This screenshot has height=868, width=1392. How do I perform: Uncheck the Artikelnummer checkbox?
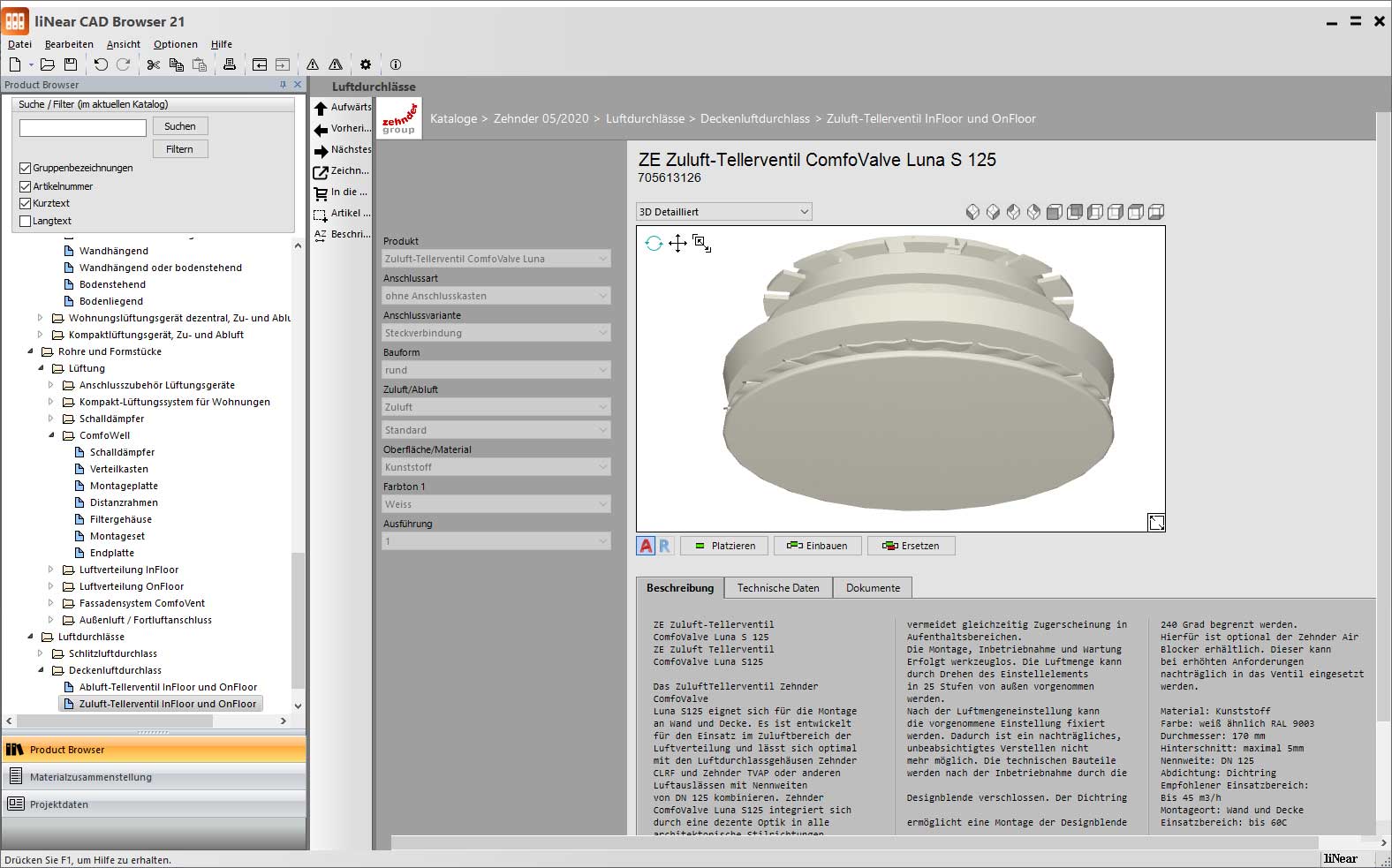25,186
